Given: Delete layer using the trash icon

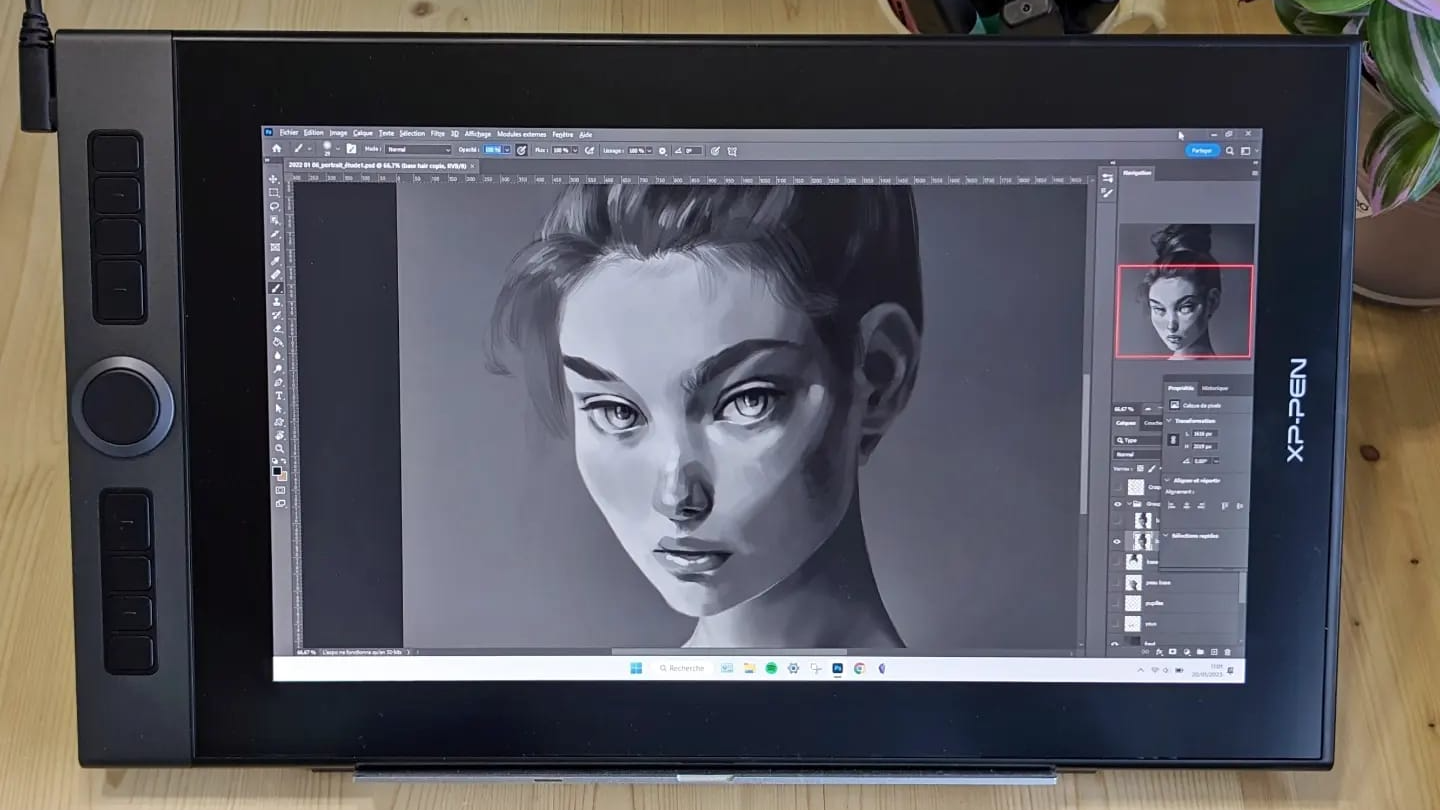Looking at the screenshot, I should point(1228,652).
